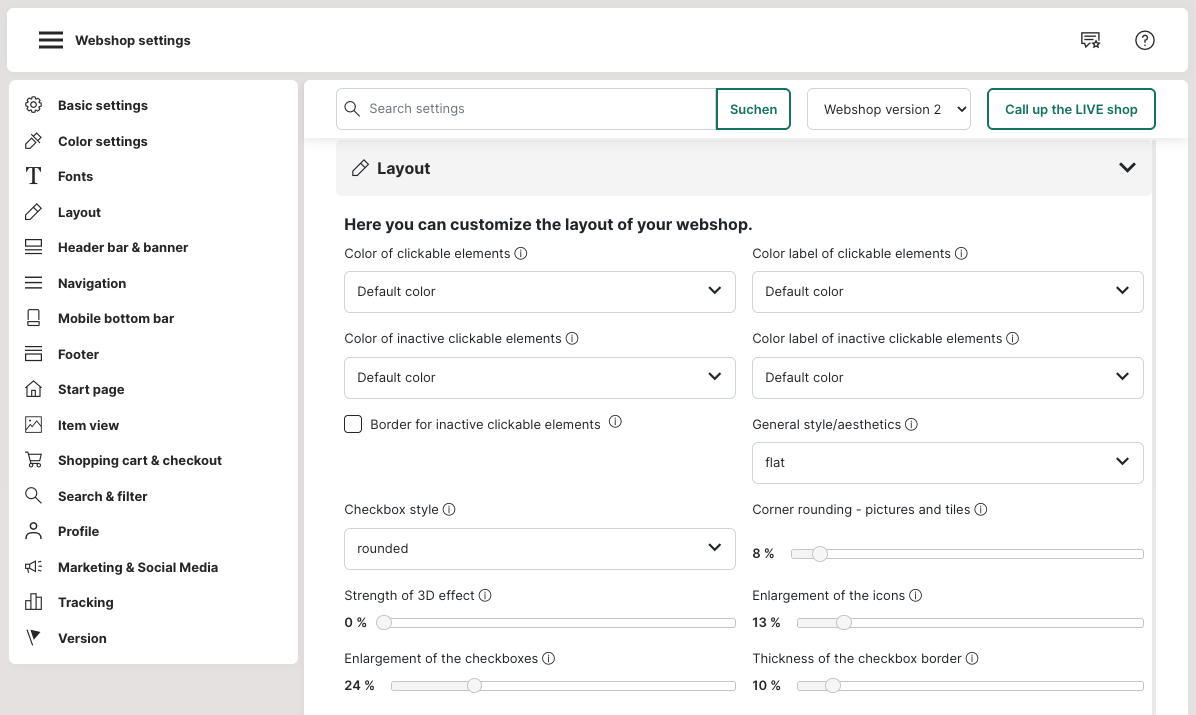The width and height of the screenshot is (1196, 715).
Task: Click info icon beside Strength of 3D effect
Action: [x=485, y=595]
